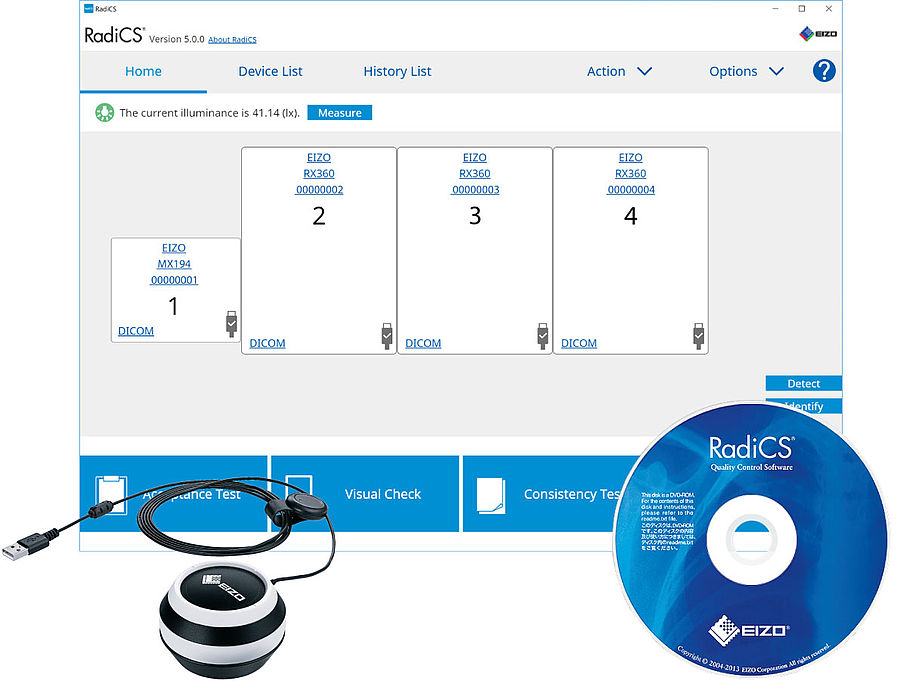The height and width of the screenshot is (681, 922).
Task: Open serial number 00000003 link
Action: (475, 189)
